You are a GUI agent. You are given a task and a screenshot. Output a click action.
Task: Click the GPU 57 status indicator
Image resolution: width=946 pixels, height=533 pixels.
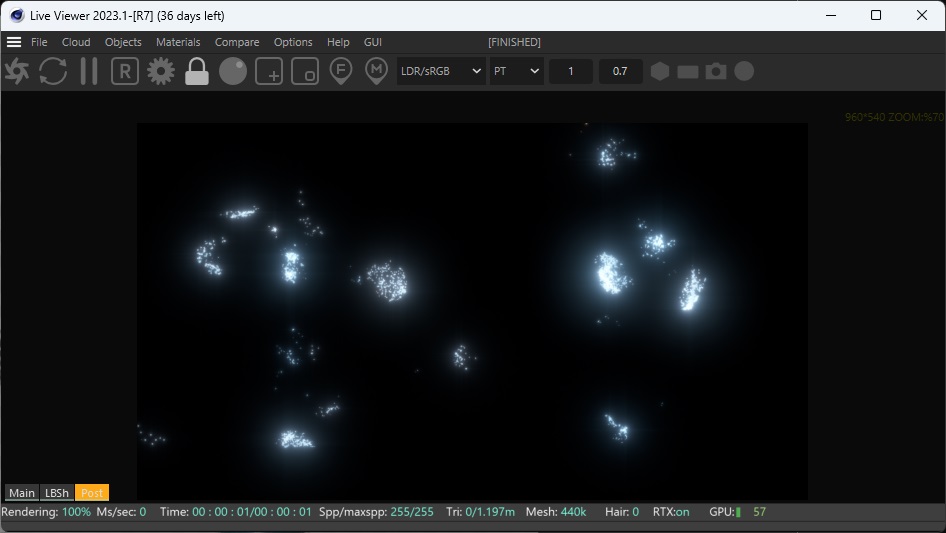737,512
